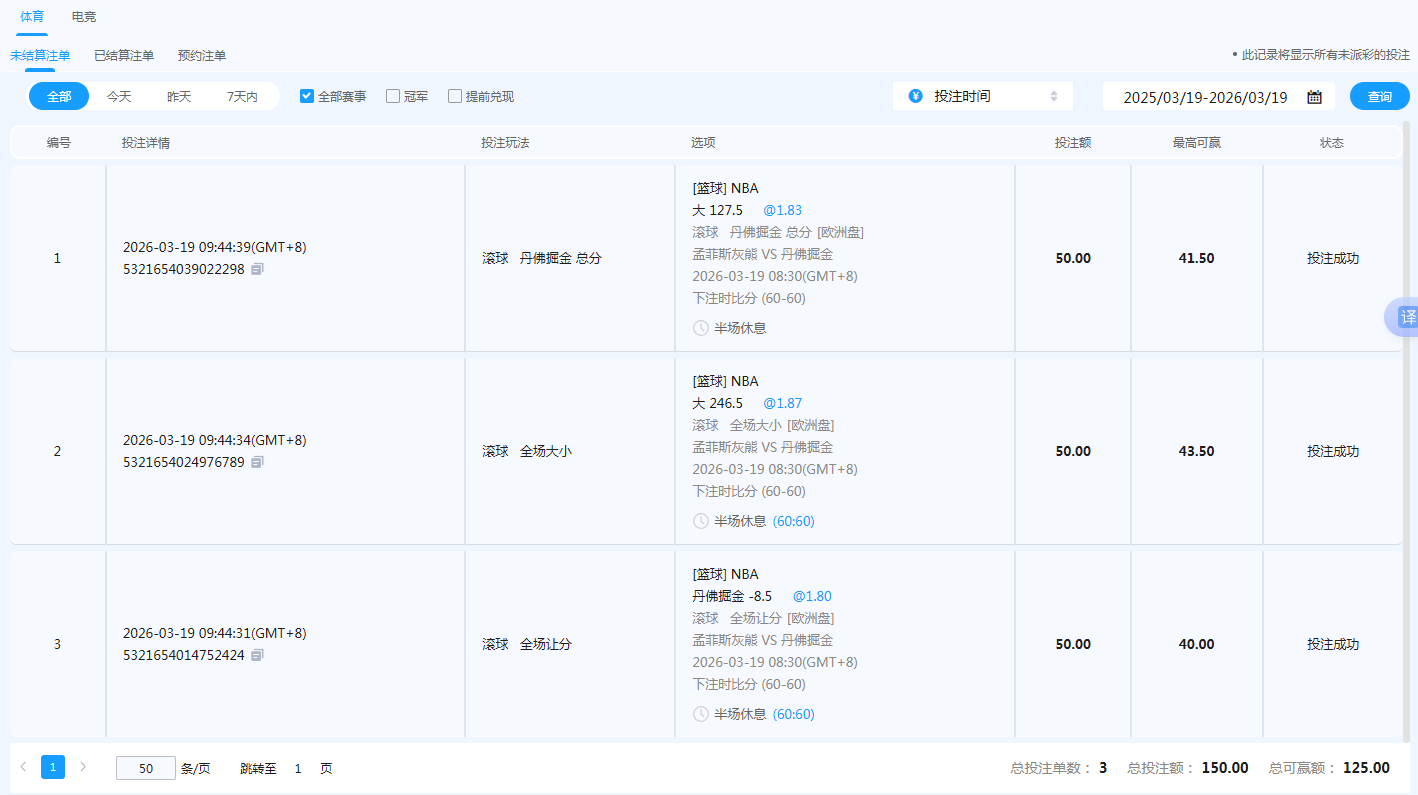Click the previous page arrow icon
This screenshot has height=795, width=1418.
pos(25,767)
